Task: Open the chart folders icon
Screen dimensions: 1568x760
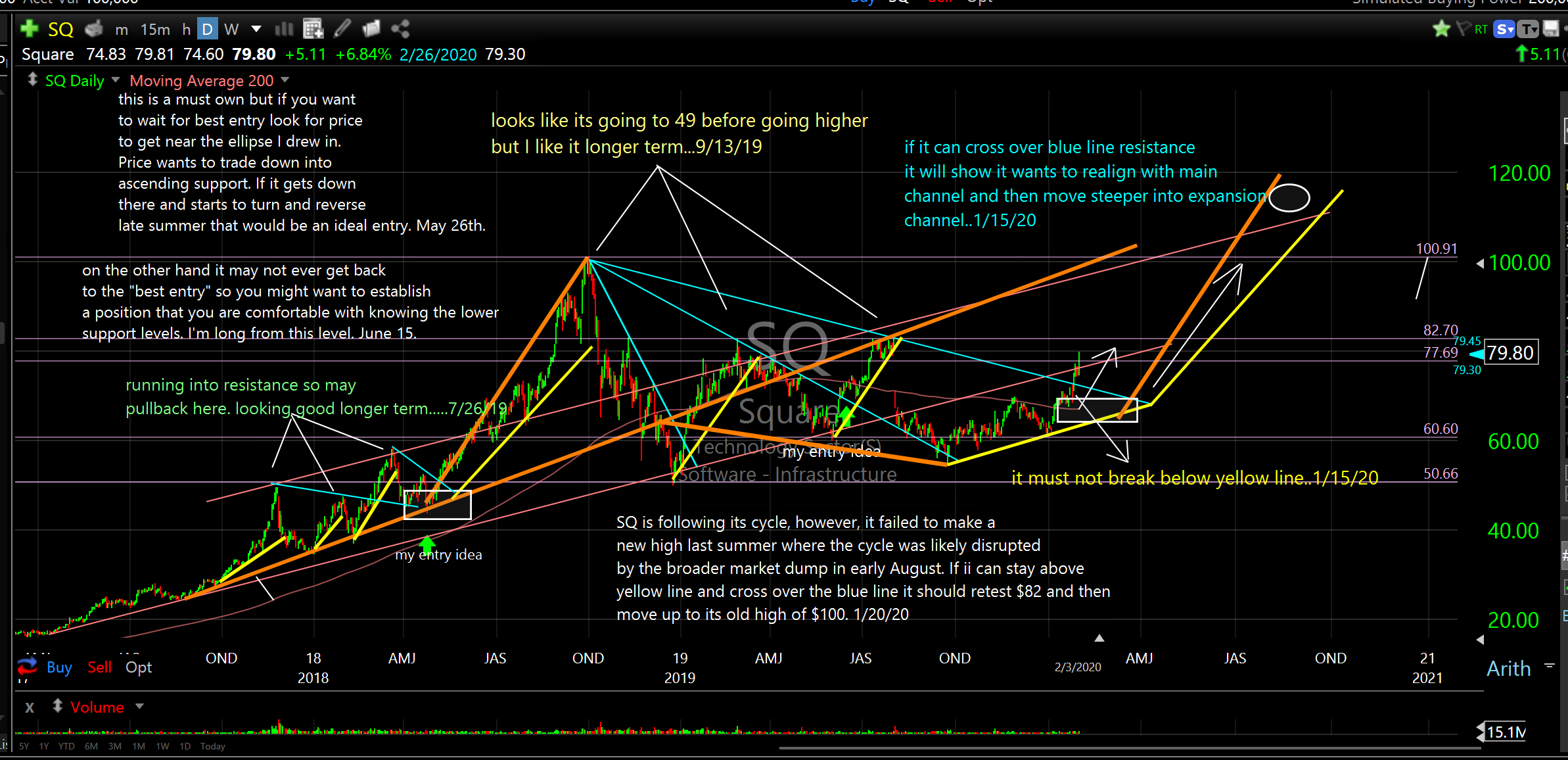Action: (371, 28)
